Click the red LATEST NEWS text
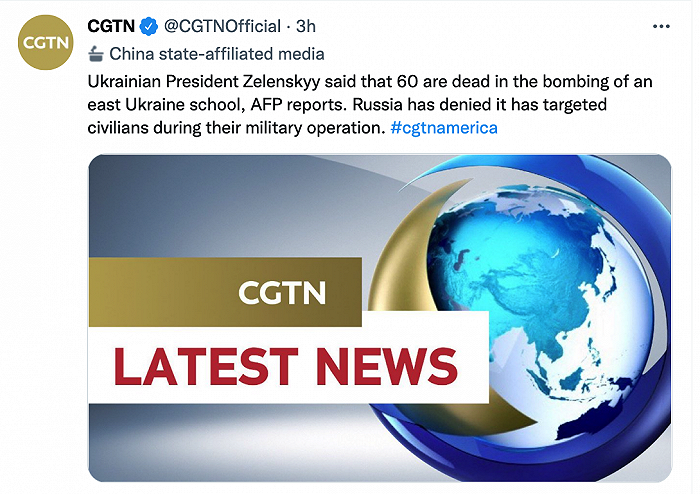 [x=285, y=366]
